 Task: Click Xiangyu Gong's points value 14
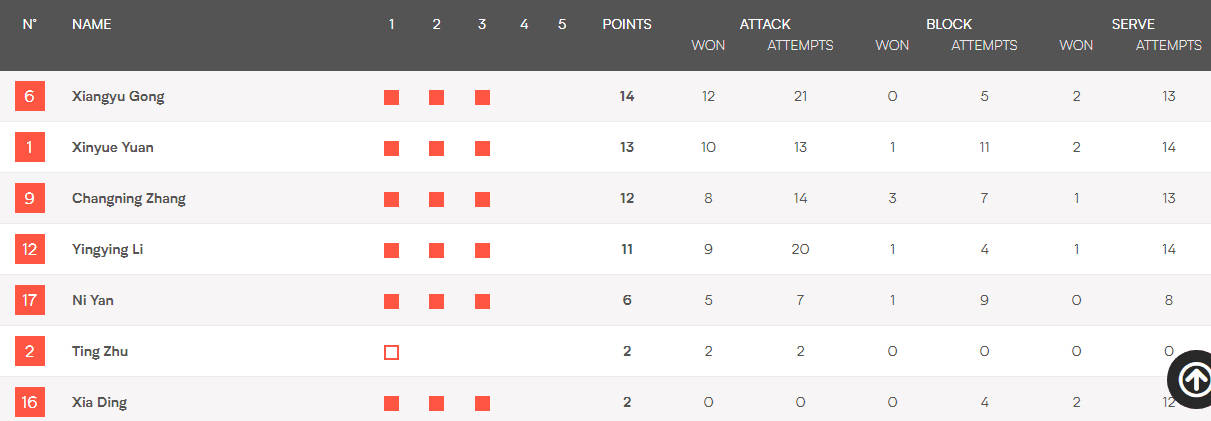click(x=627, y=97)
